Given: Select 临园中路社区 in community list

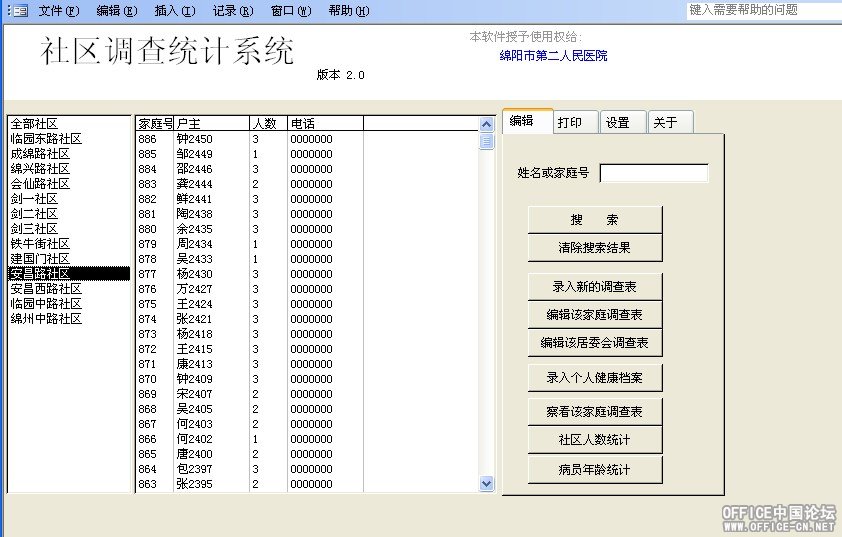Looking at the screenshot, I should pos(69,304).
